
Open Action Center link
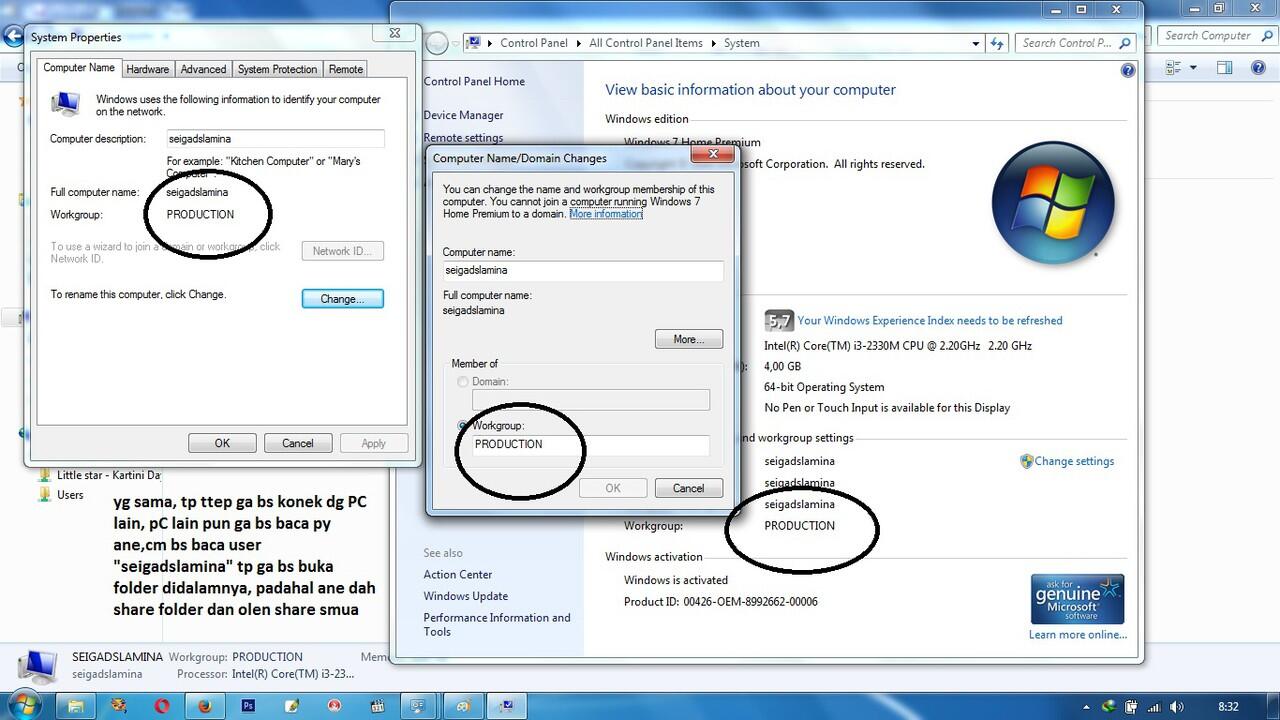458,574
